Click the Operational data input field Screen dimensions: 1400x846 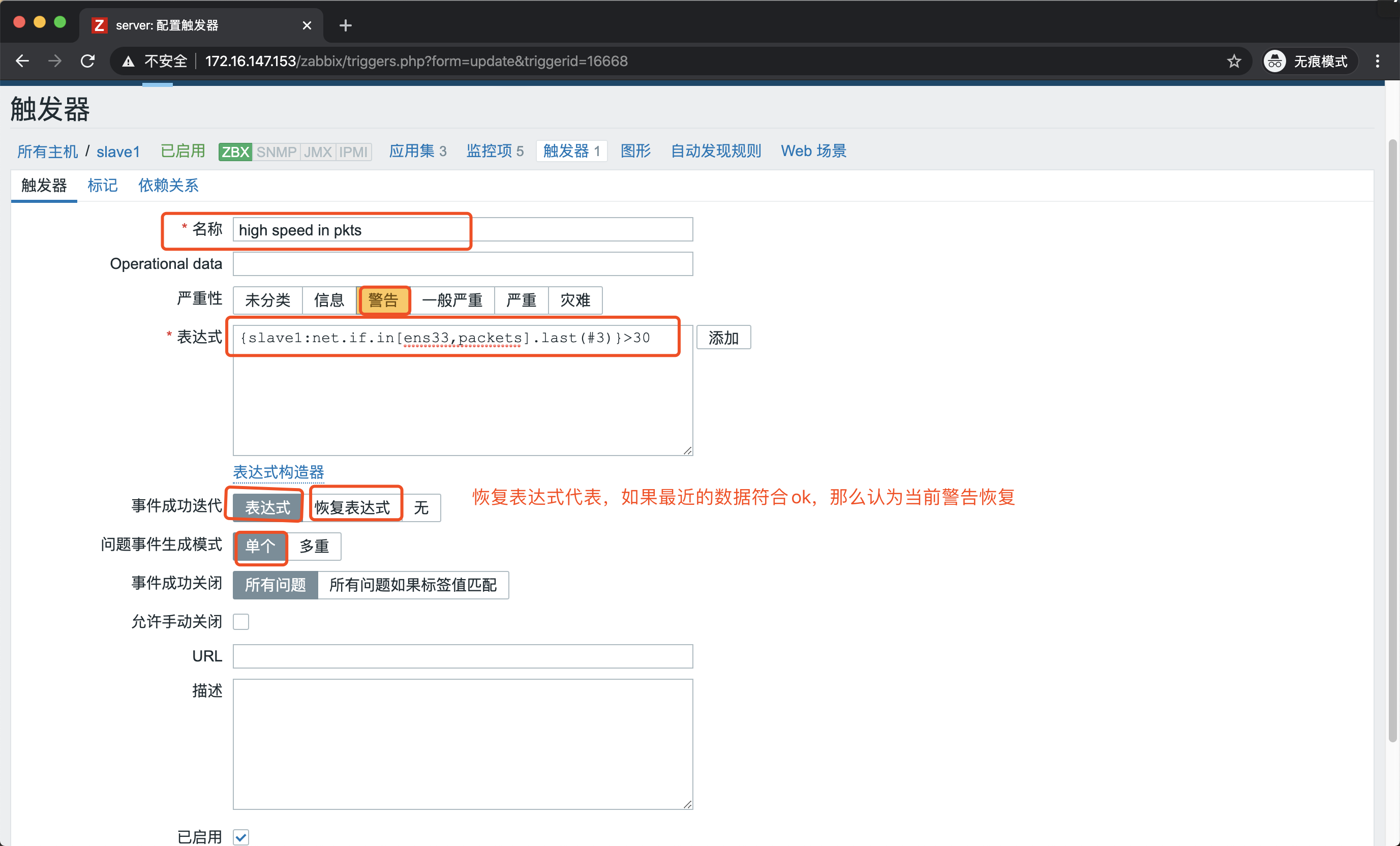click(x=463, y=264)
